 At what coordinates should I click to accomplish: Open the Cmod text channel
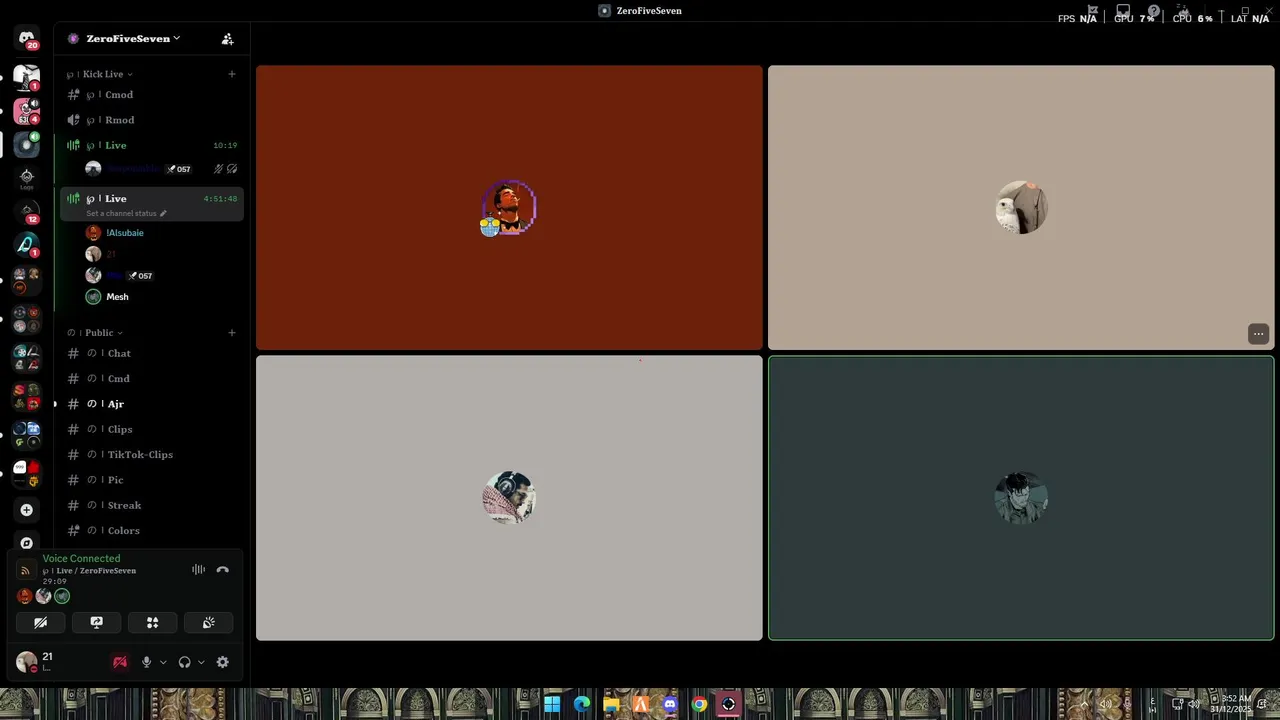point(150,95)
